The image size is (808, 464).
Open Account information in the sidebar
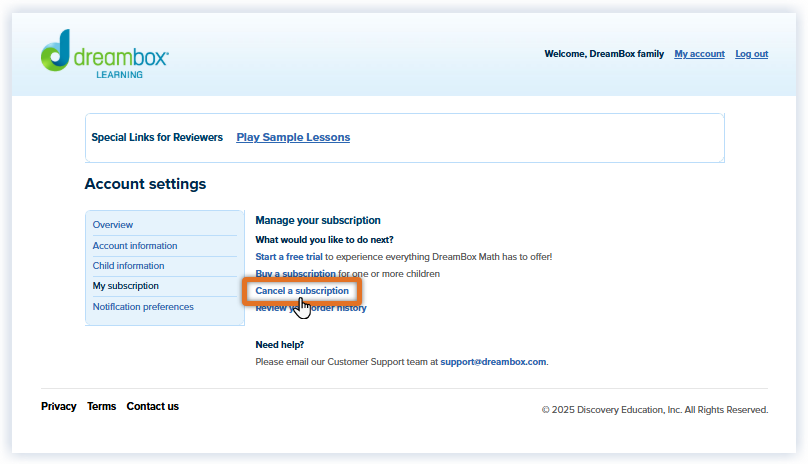pyautogui.click(x=135, y=246)
